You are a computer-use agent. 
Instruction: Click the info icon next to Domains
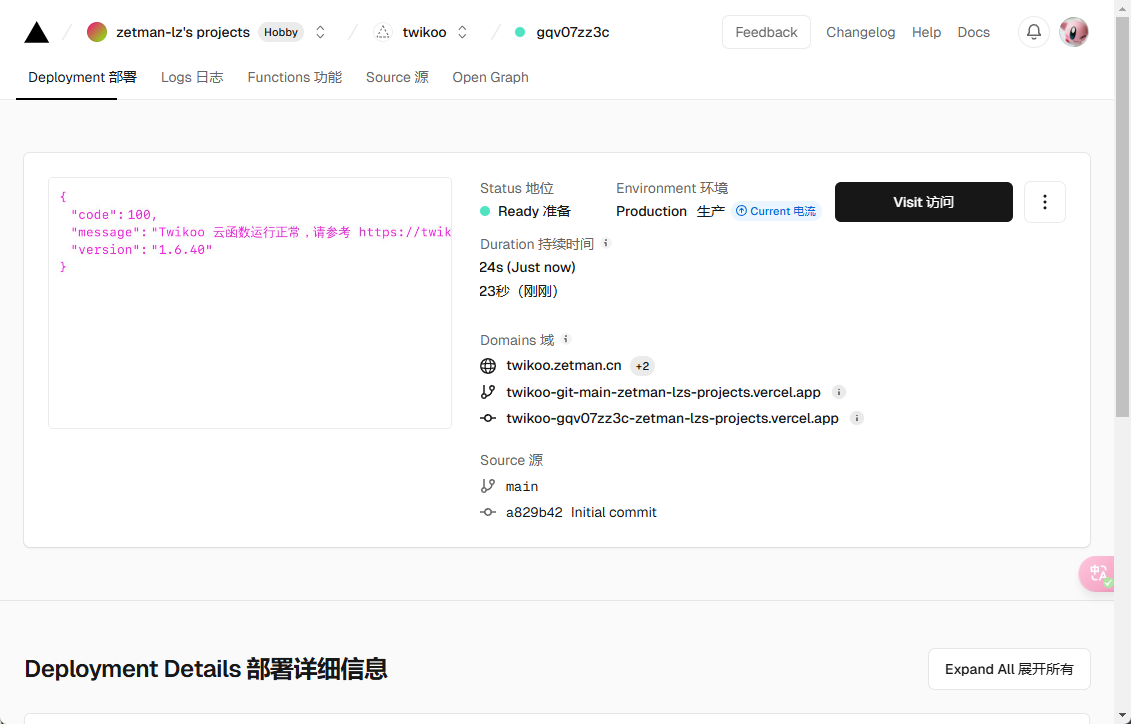pyautogui.click(x=566, y=339)
